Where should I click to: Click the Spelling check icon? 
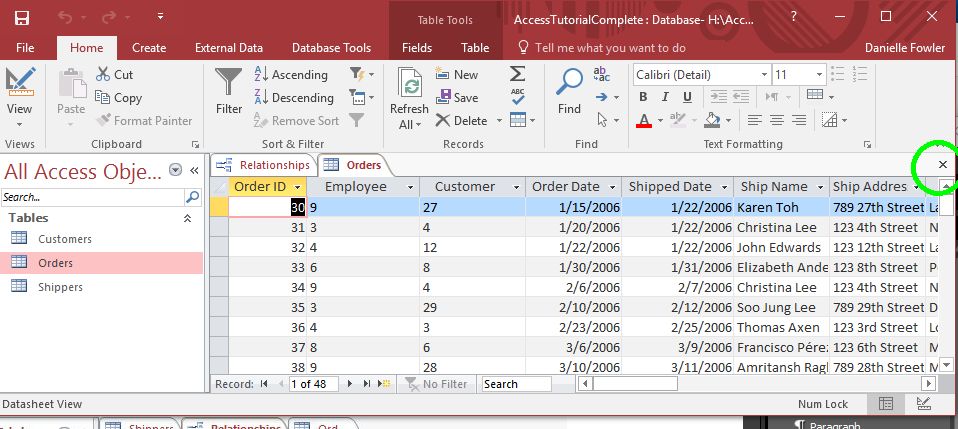click(517, 97)
